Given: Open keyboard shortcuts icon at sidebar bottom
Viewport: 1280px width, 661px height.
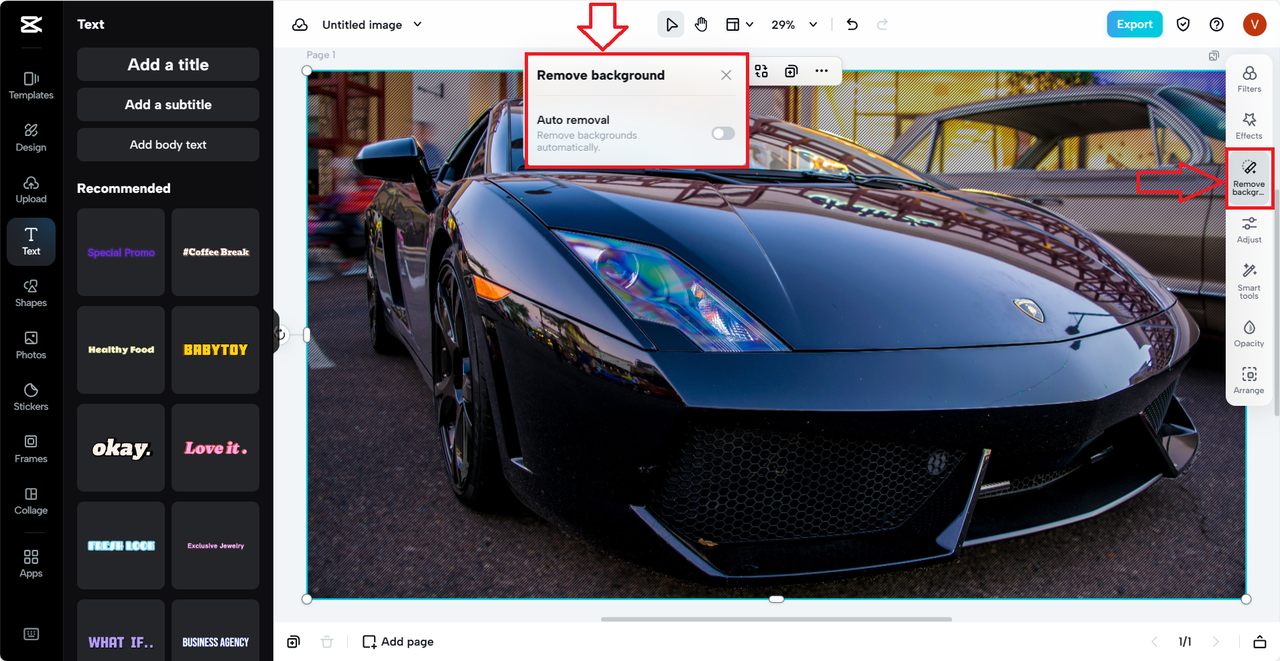Looking at the screenshot, I should coord(31,634).
